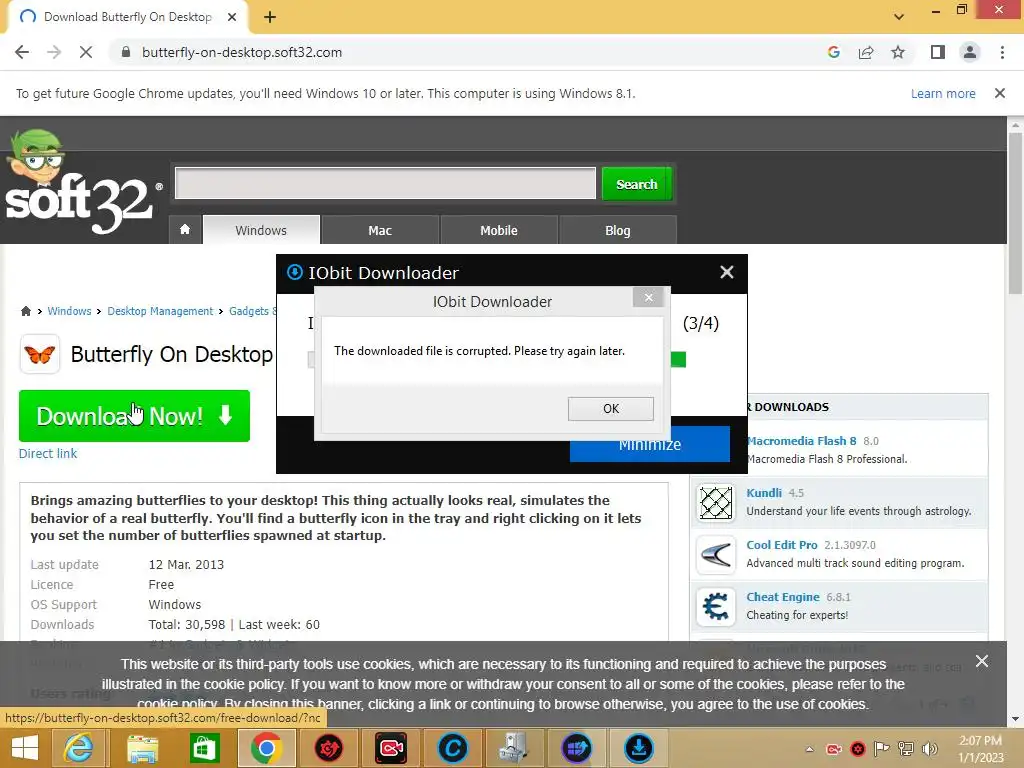The image size is (1024, 768).
Task: Open the Mobile tab
Action: pyautogui.click(x=499, y=231)
